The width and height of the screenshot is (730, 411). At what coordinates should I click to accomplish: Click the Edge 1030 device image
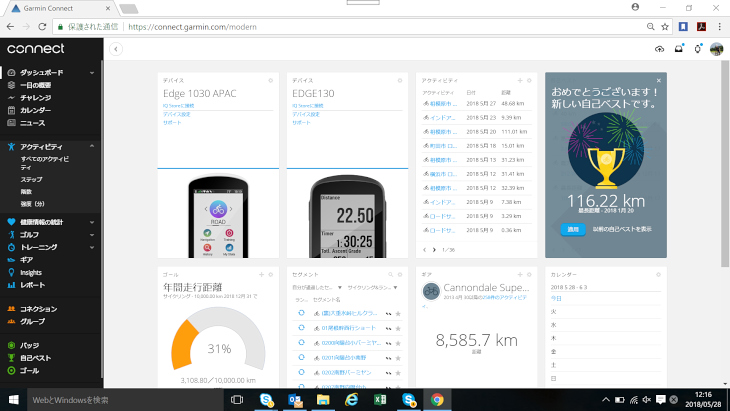point(218,216)
